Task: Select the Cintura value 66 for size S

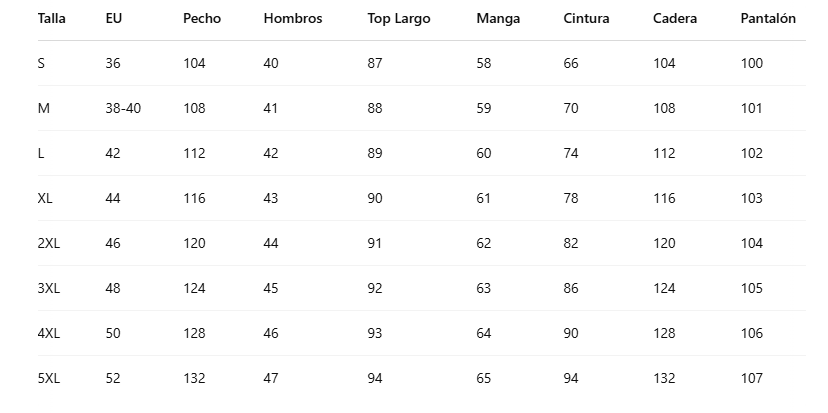Action: 571,63
